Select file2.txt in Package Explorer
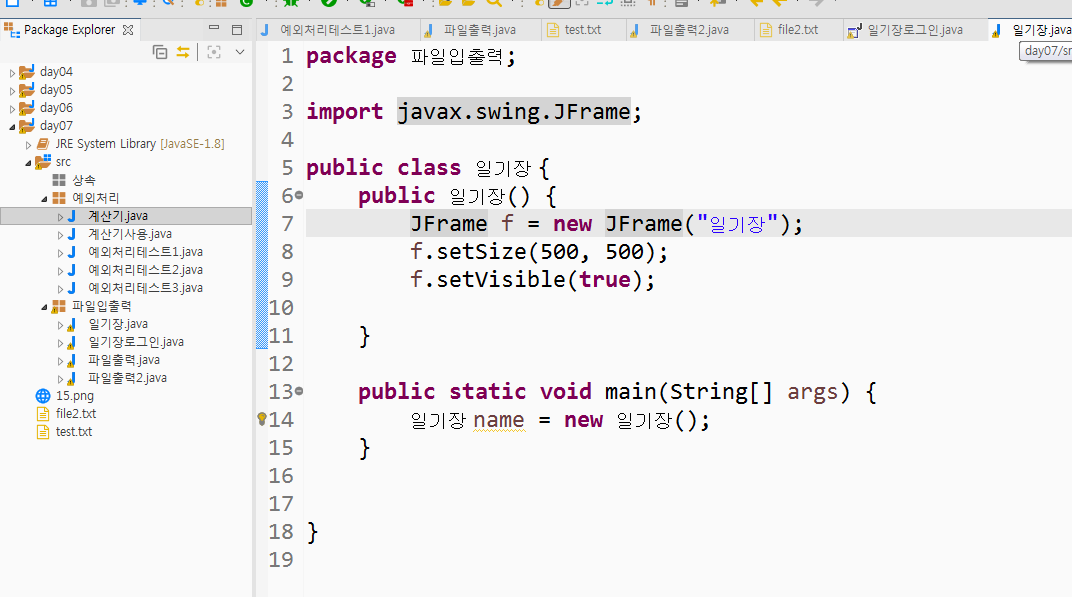This screenshot has height=597, width=1072. (x=76, y=414)
